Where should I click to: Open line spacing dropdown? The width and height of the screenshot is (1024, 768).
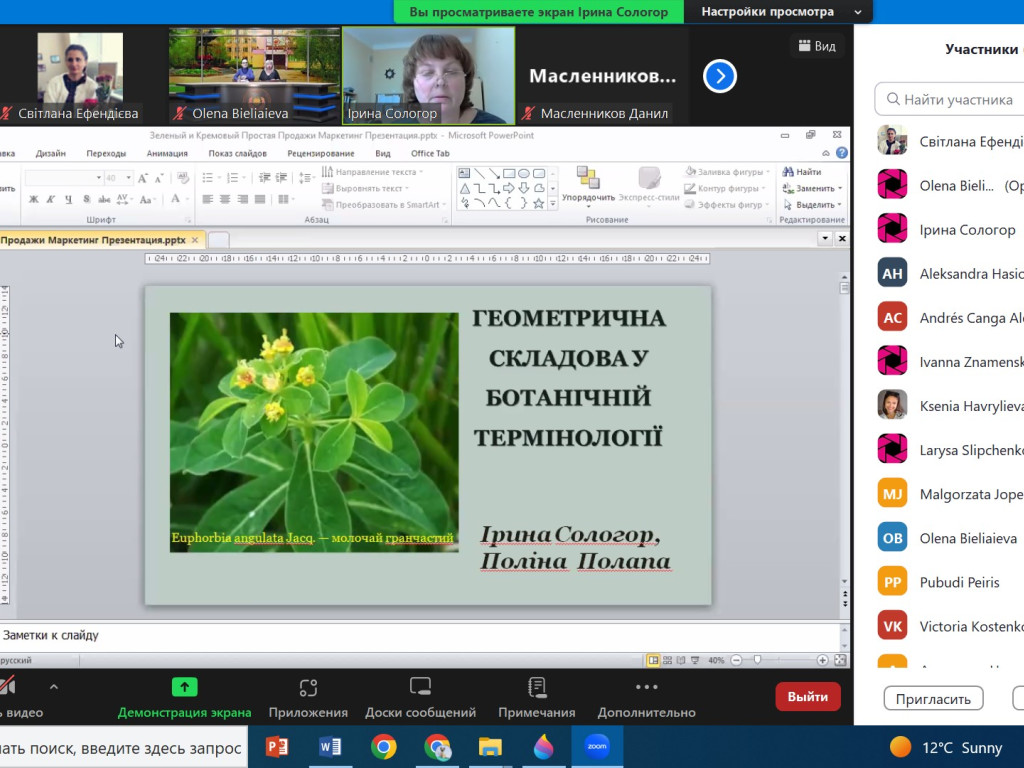pos(305,178)
